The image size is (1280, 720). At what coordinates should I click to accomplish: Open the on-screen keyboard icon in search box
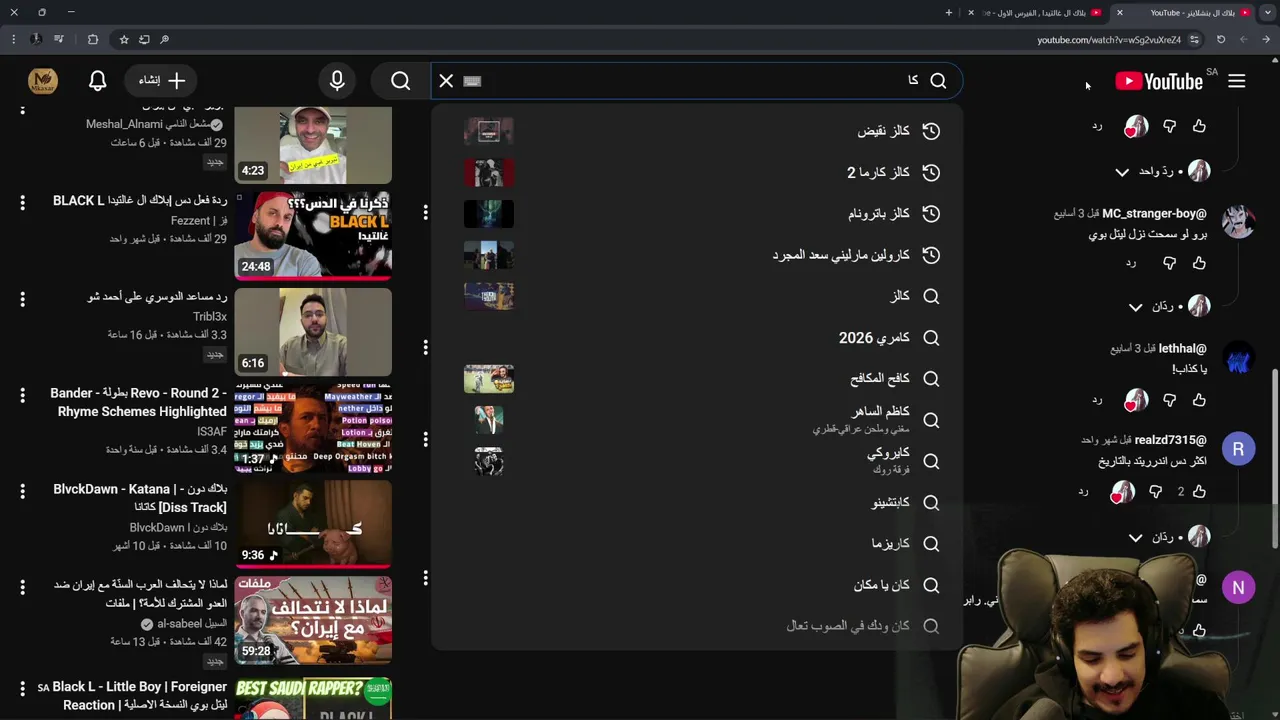pyautogui.click(x=473, y=81)
